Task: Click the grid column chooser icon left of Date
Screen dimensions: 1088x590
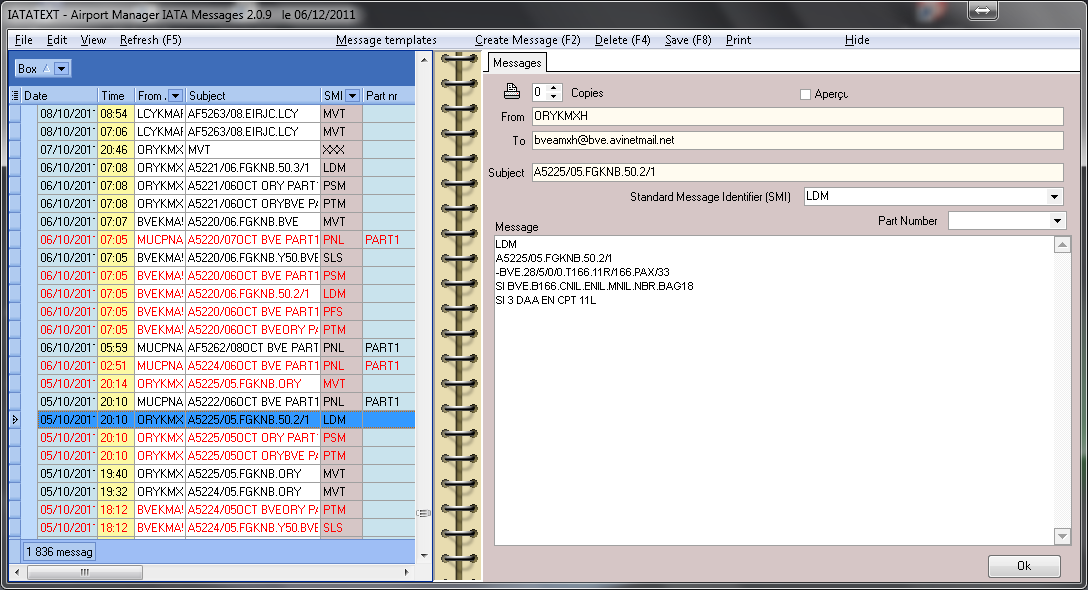Action: coord(15,96)
